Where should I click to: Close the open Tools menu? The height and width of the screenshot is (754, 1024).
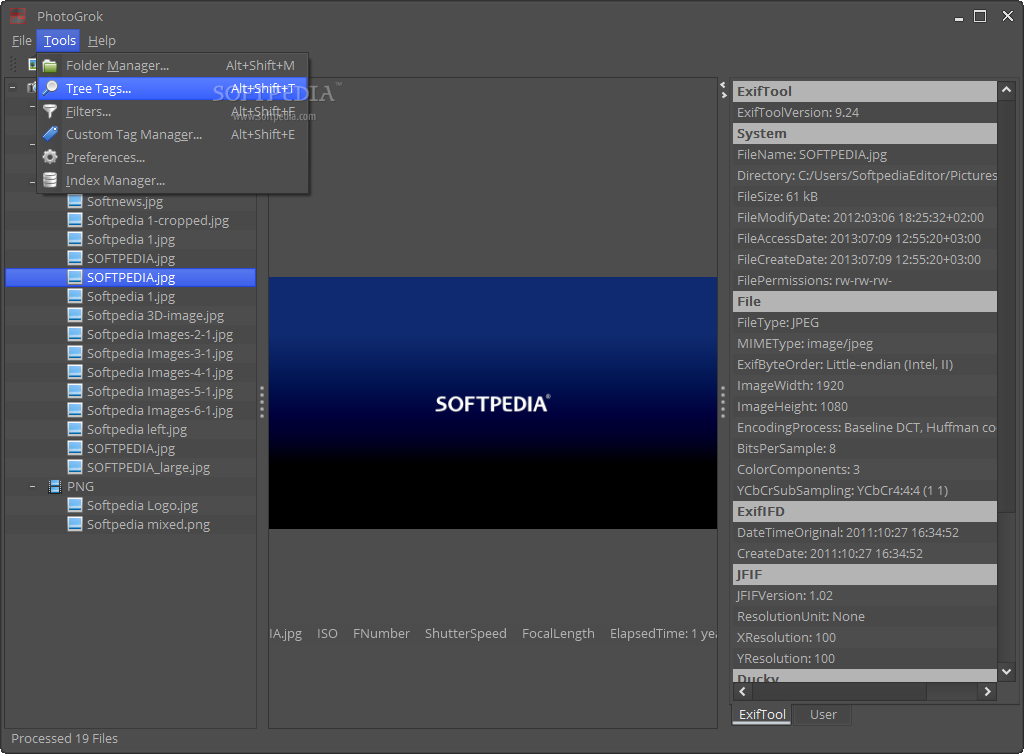point(59,40)
